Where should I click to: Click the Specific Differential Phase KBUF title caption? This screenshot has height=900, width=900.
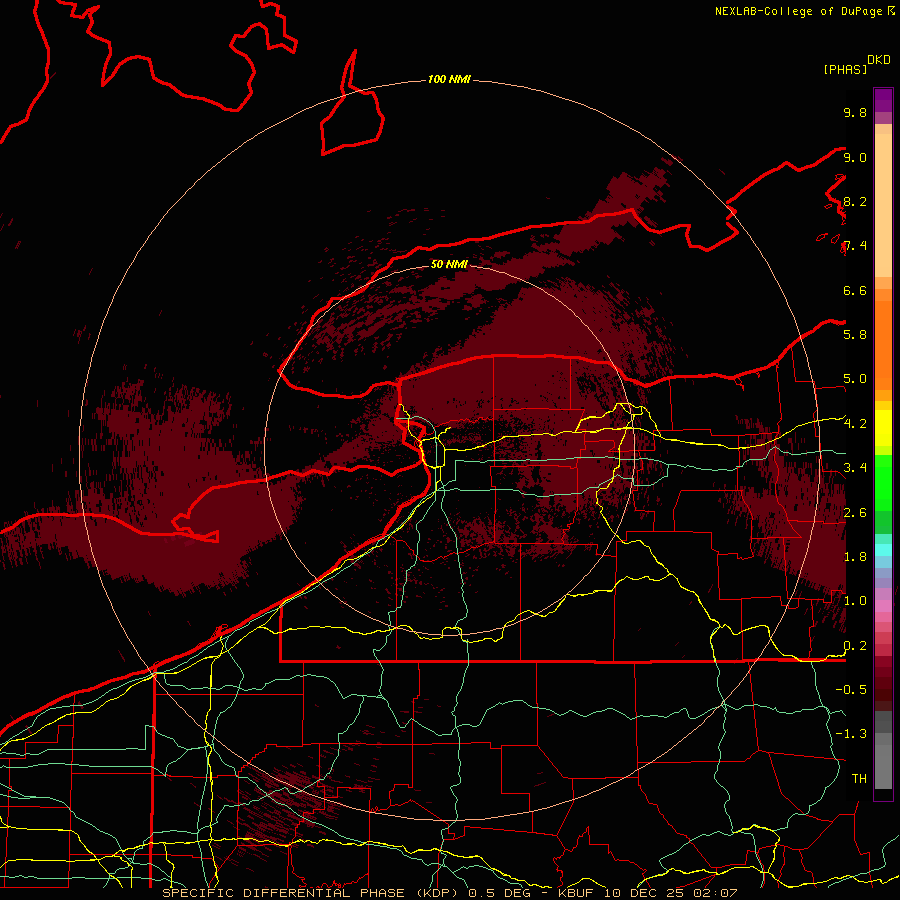click(x=449, y=893)
